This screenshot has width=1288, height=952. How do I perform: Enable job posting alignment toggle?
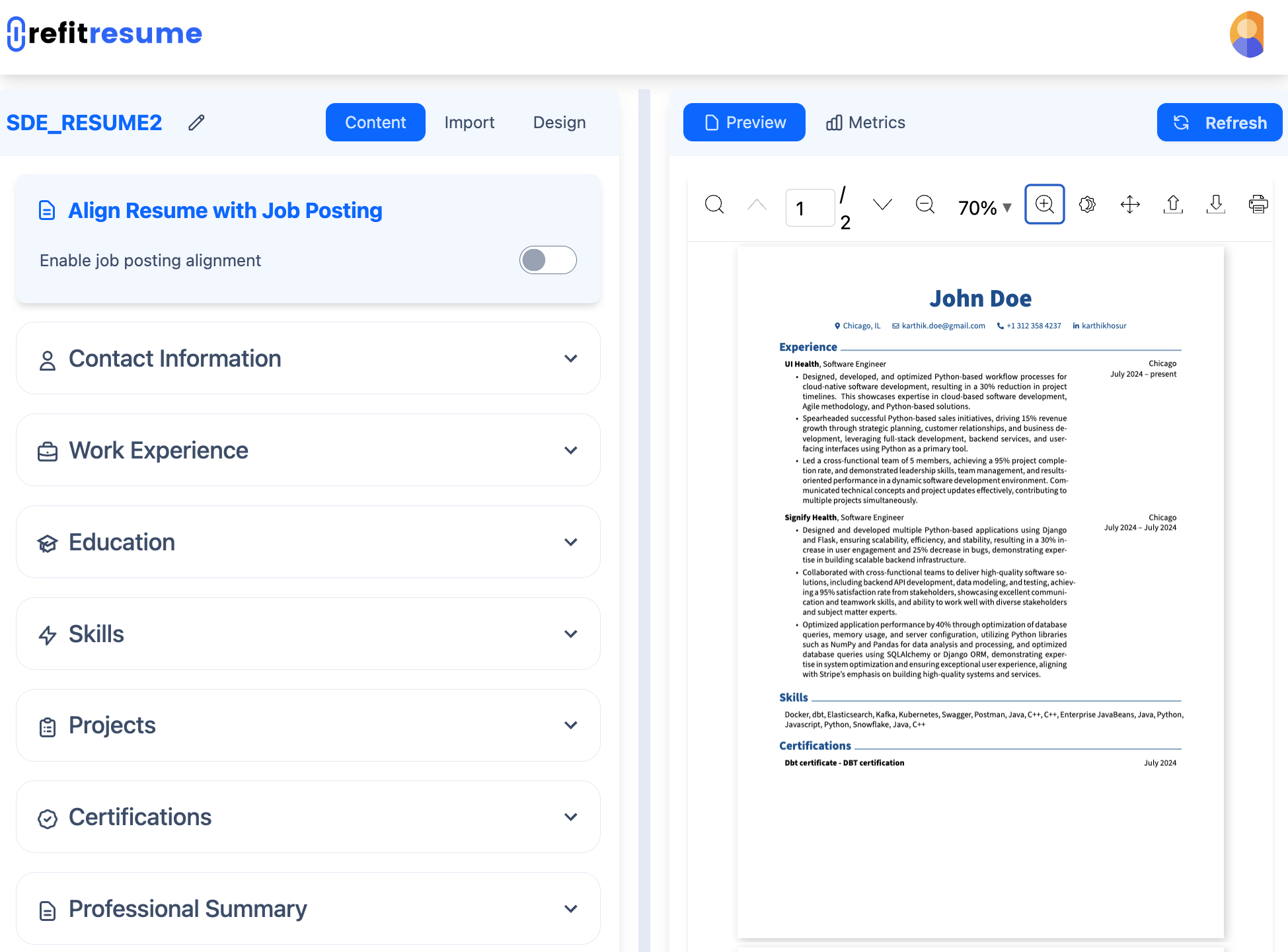point(548,260)
